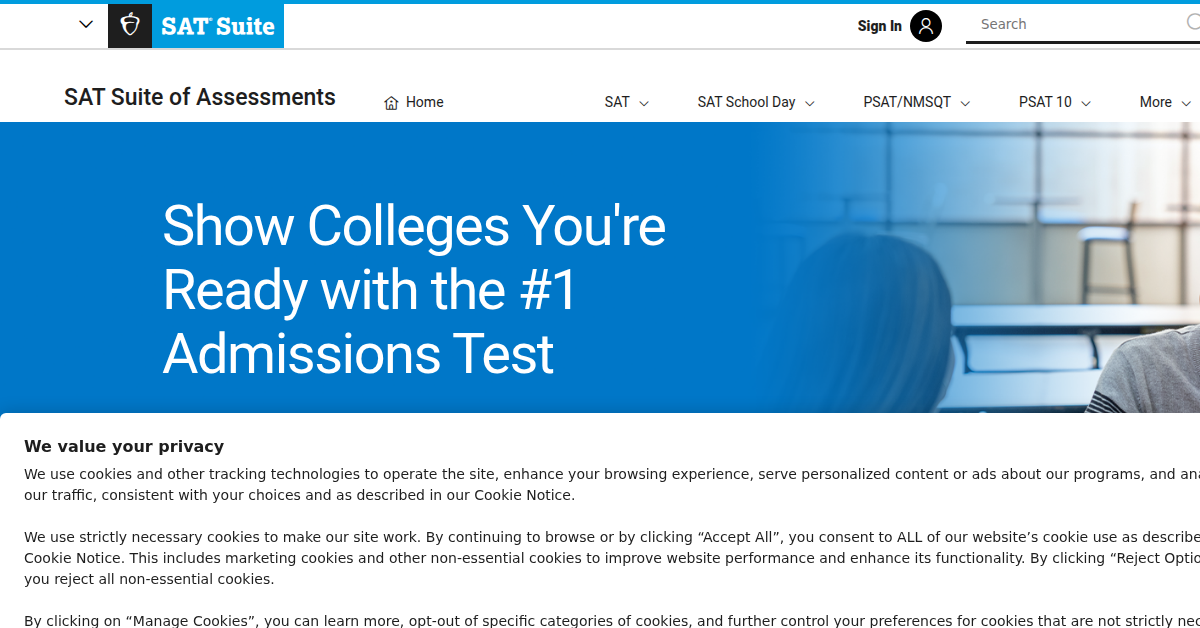Open Cookie Notice link in first paragraph

click(x=524, y=495)
